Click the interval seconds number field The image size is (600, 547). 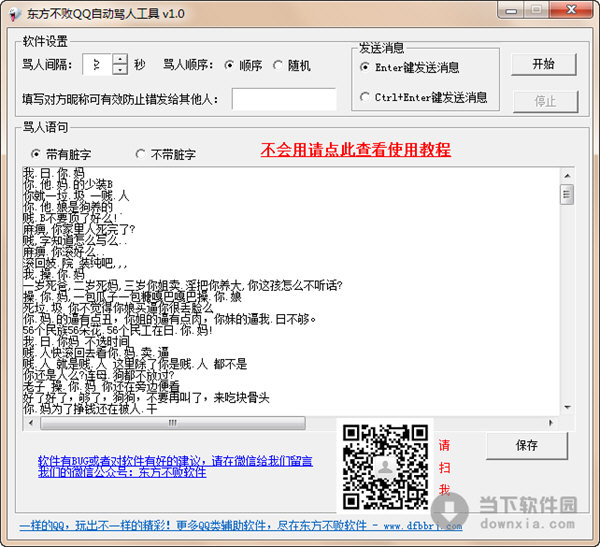[97, 64]
